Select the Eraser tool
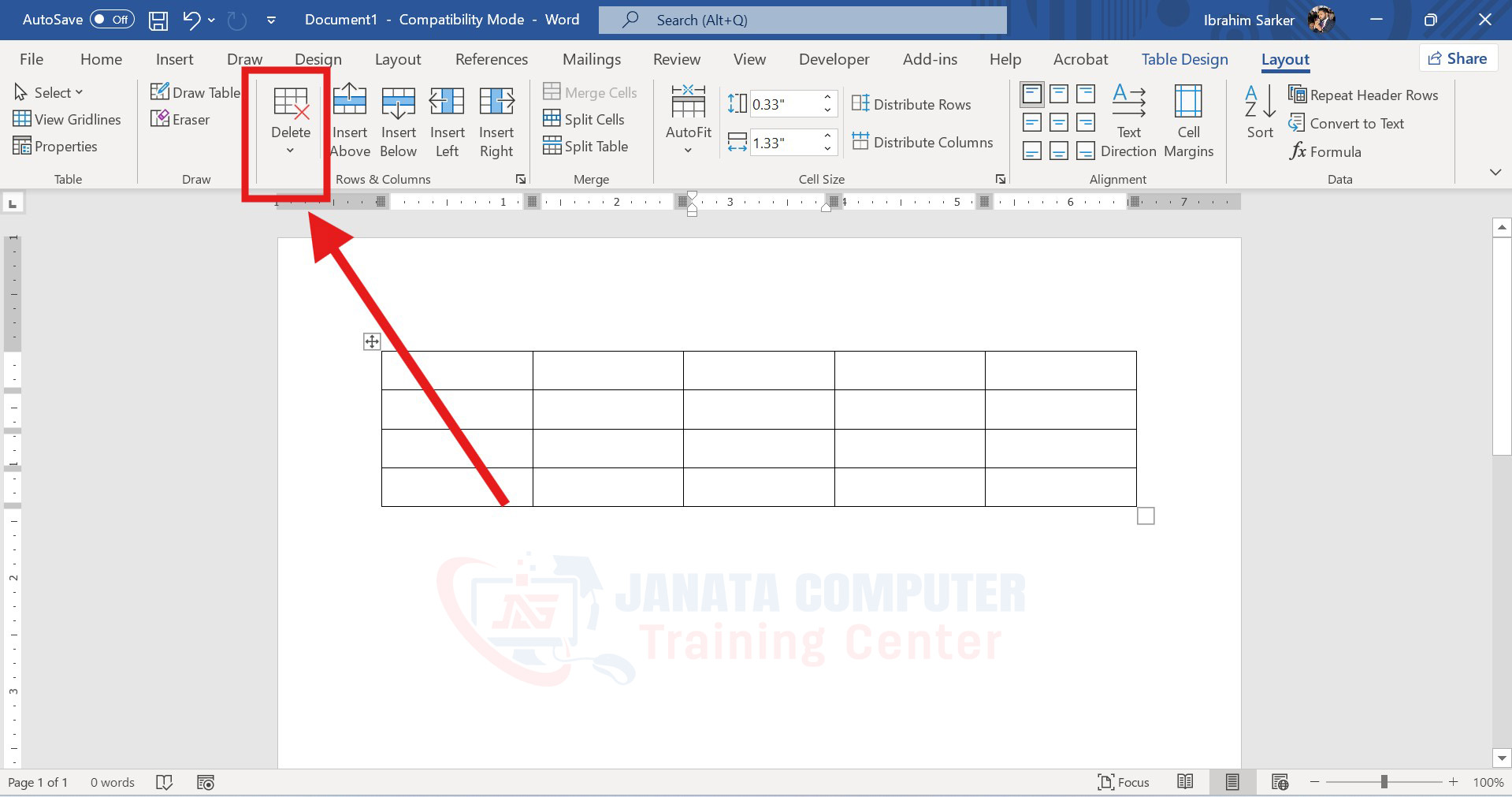1512x797 pixels. [180, 120]
